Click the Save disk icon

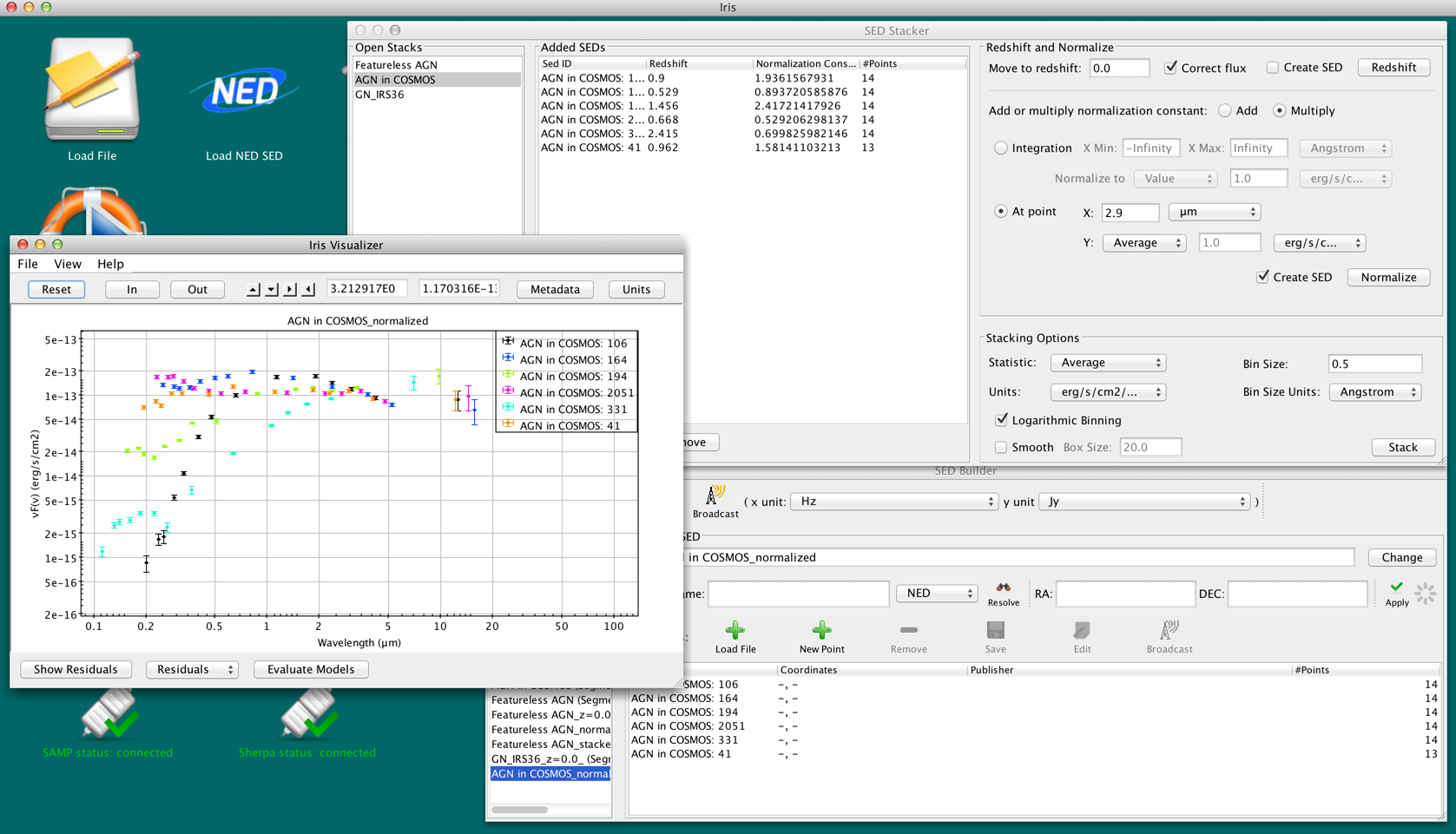point(995,630)
